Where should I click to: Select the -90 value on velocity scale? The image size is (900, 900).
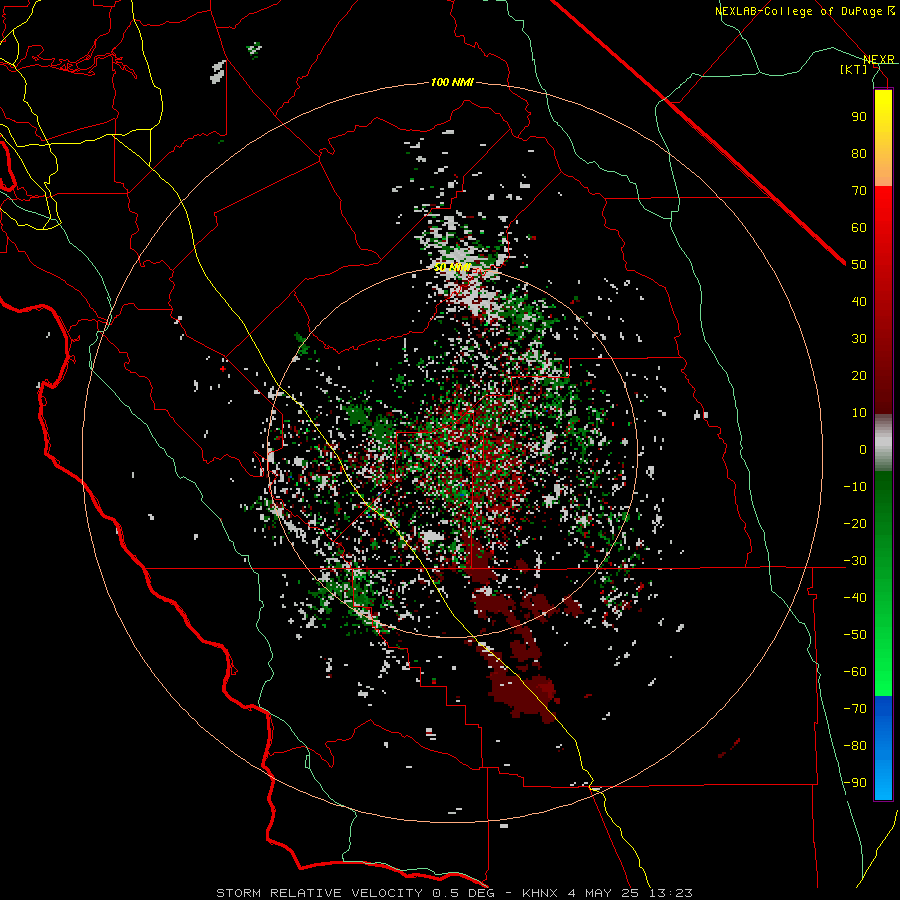855,782
